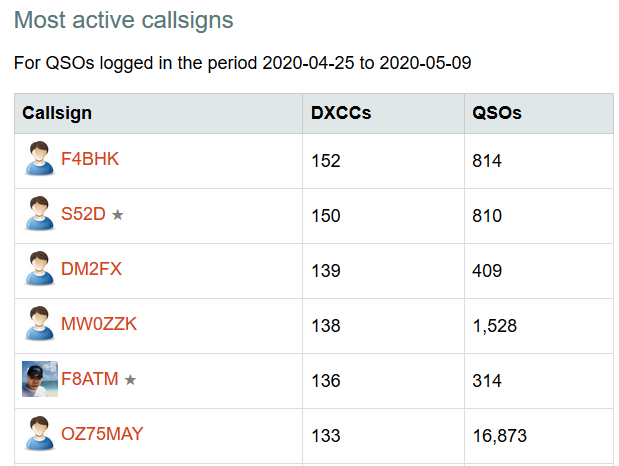This screenshot has height=466, width=619.
Task: Click the avatar icon beside DM2FX
Action: tap(39, 269)
